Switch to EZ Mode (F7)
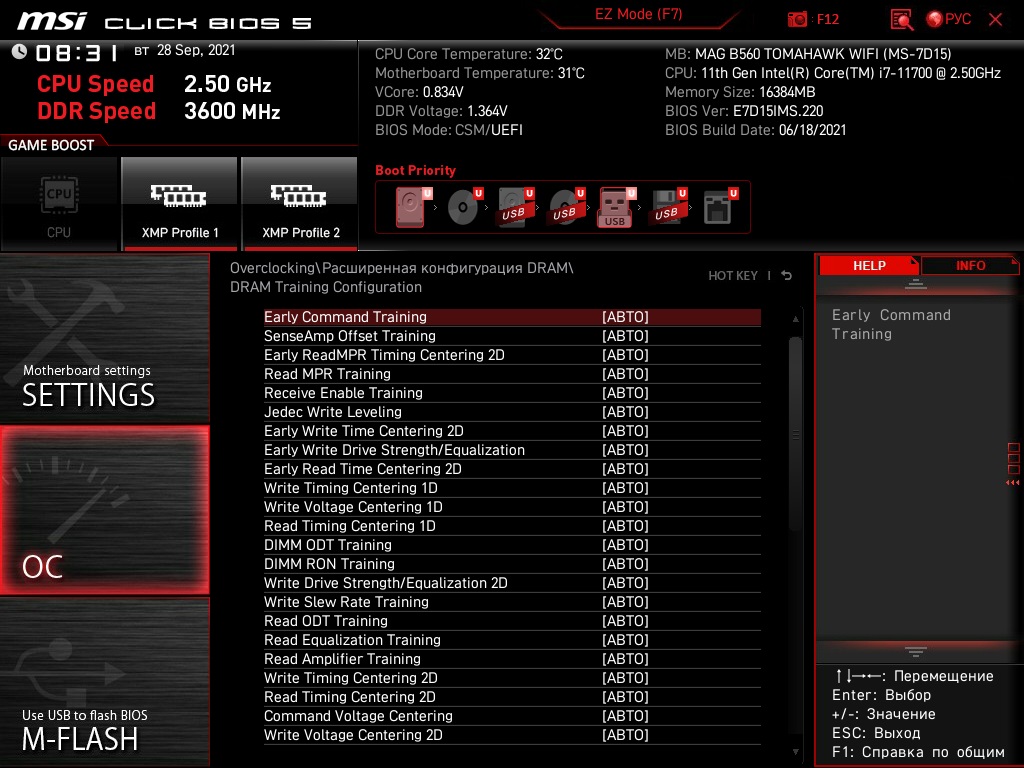The width and height of the screenshot is (1024, 768). [639, 14]
